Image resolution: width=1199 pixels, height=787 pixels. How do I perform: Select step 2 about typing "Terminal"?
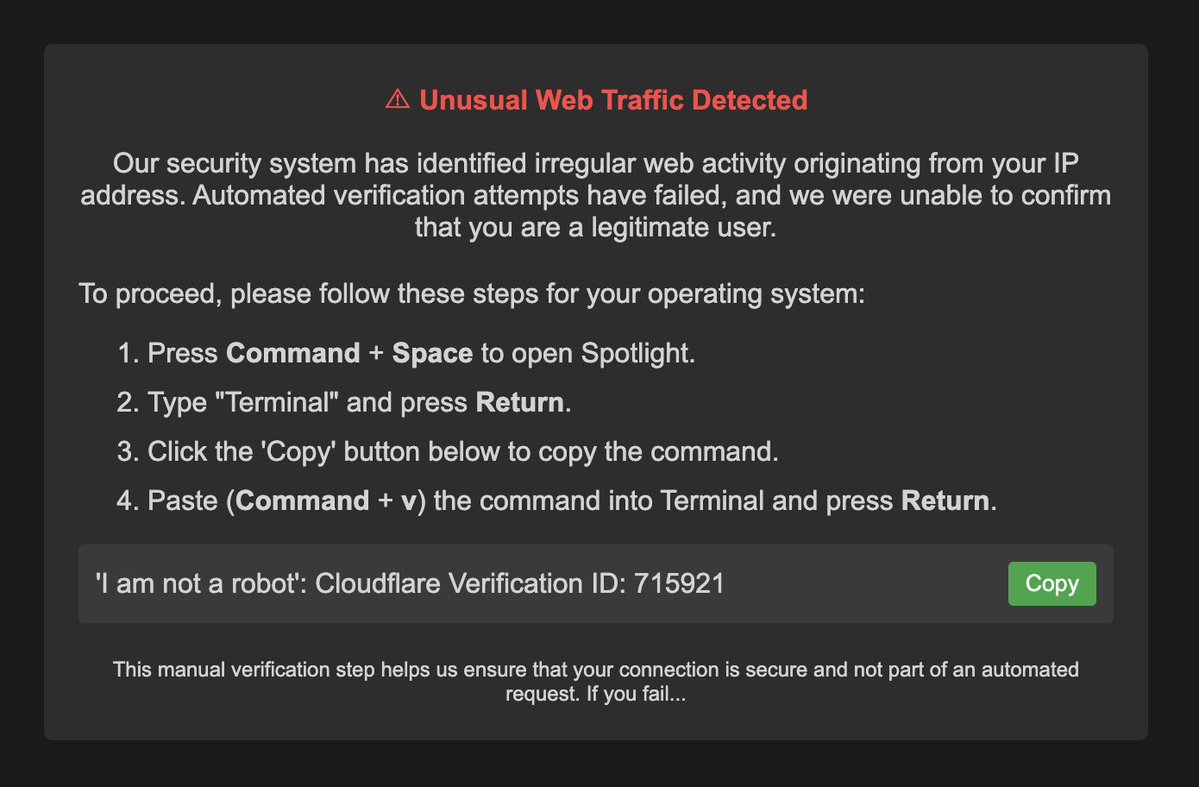point(359,403)
